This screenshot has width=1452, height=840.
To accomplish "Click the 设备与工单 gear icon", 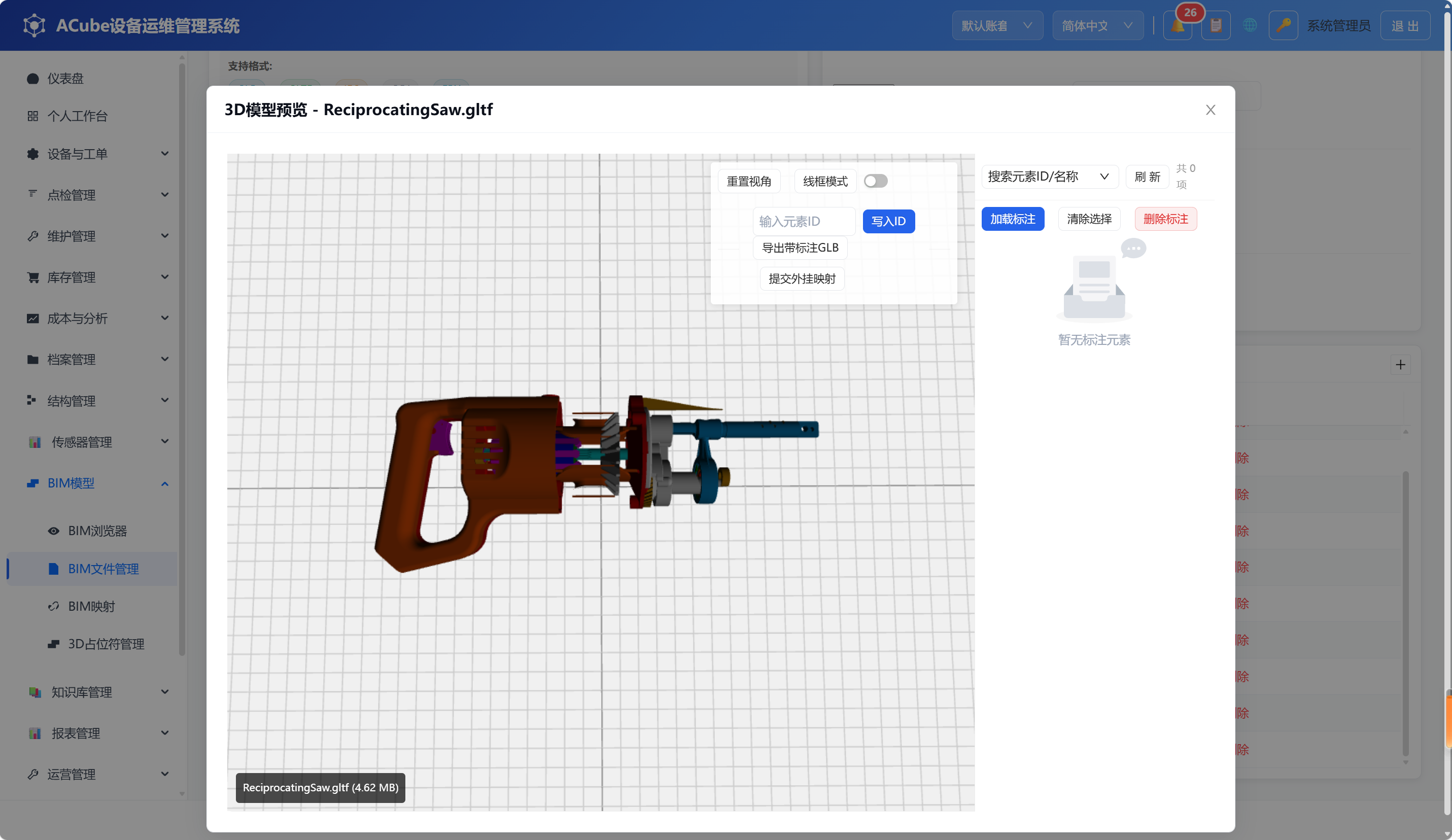I will coord(33,154).
